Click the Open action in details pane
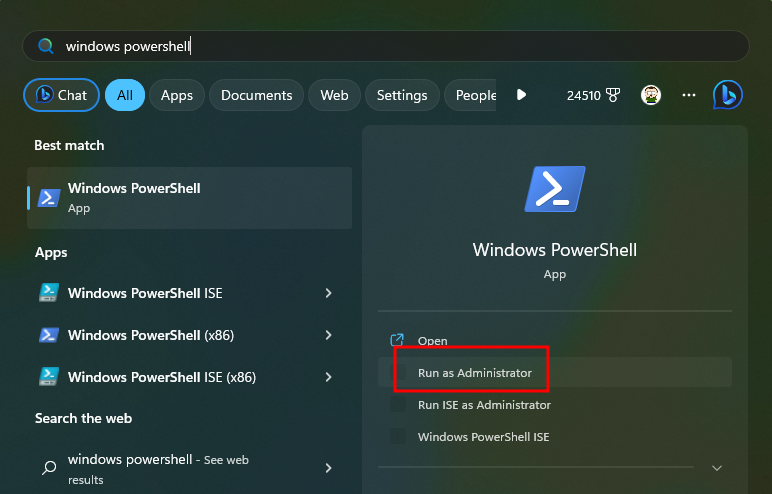The width and height of the screenshot is (772, 494). coord(555,340)
